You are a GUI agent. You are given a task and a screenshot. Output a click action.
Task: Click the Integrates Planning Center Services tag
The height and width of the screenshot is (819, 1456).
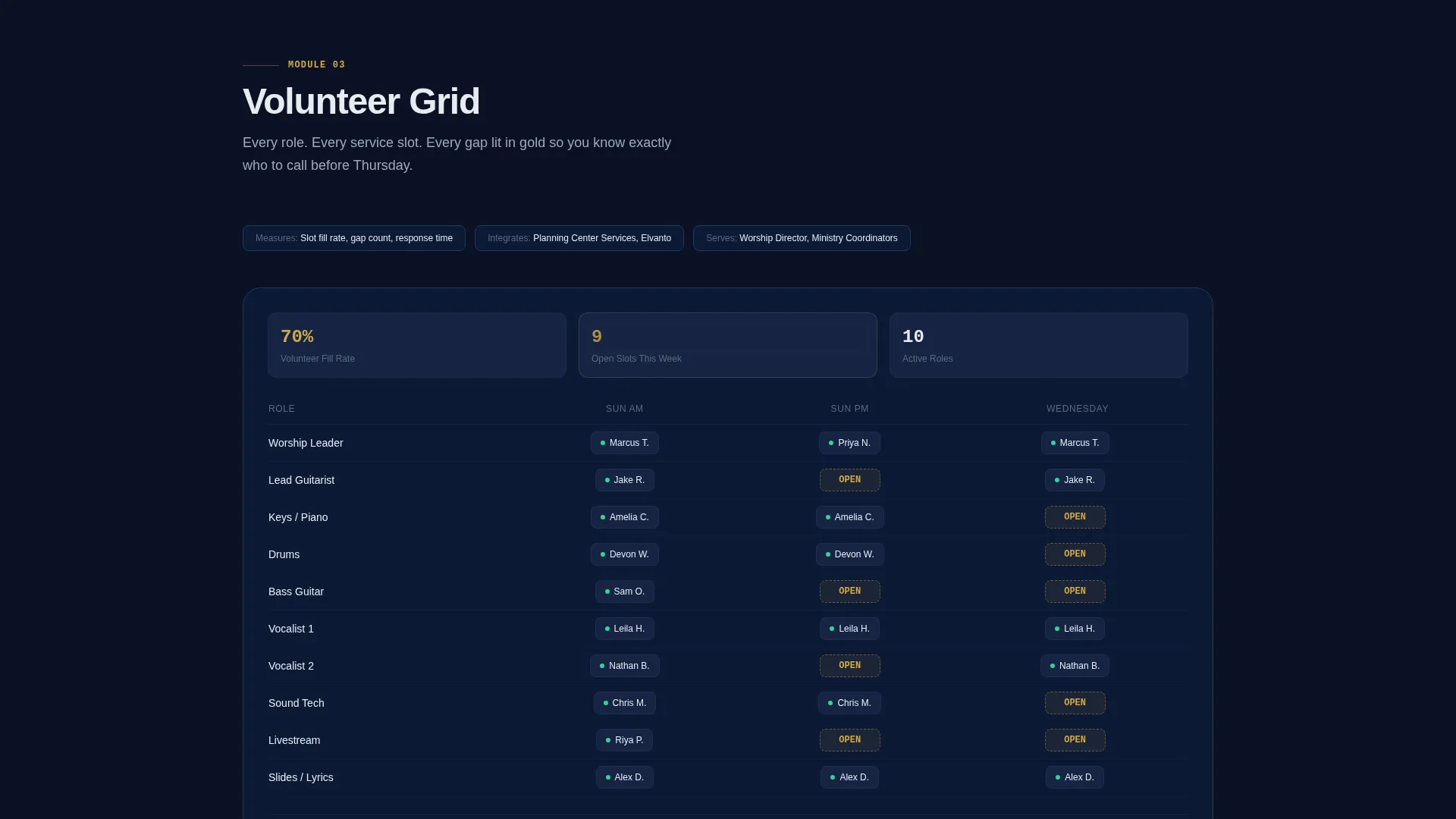579,238
